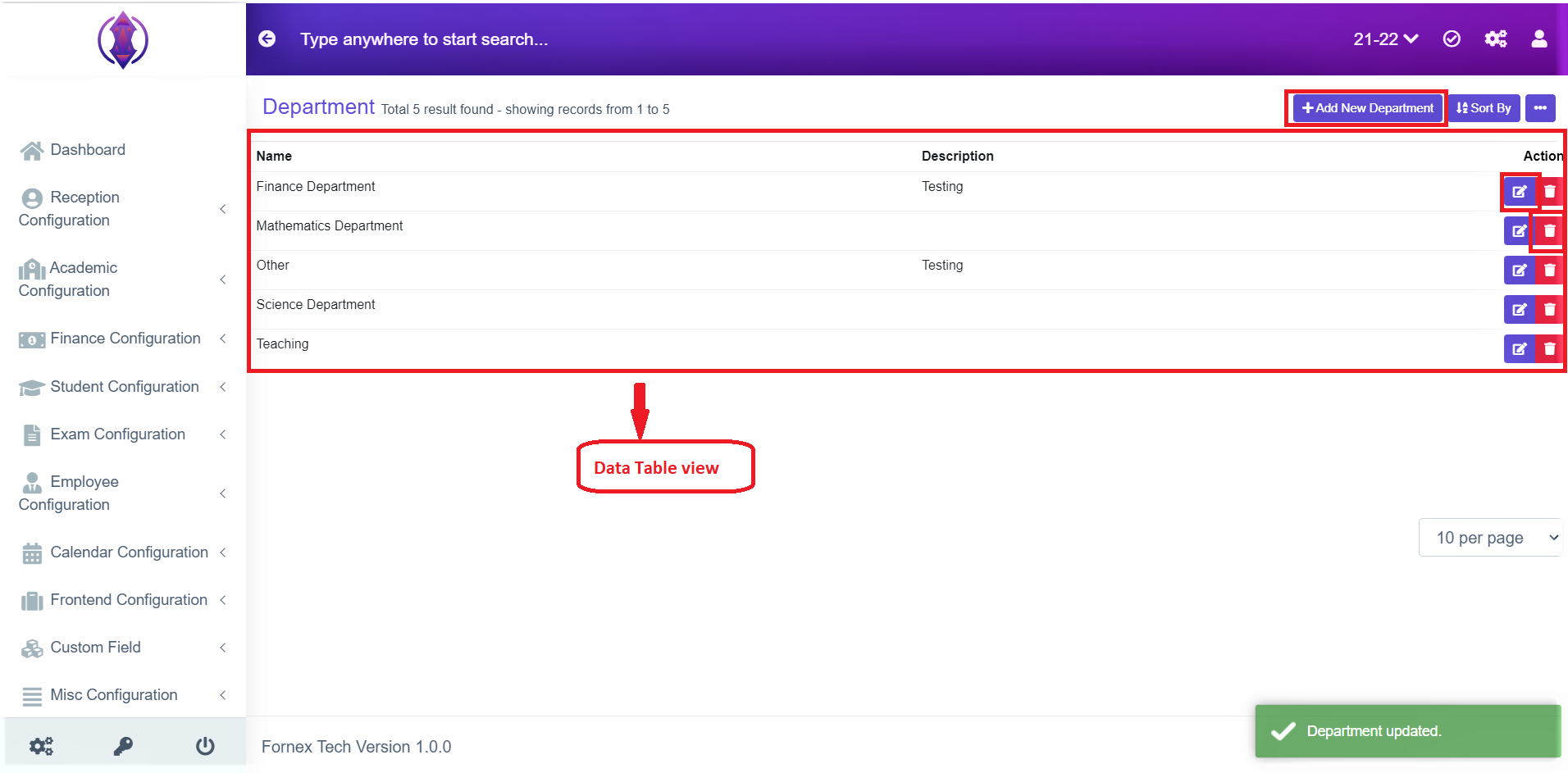Image resolution: width=1568 pixels, height=773 pixels.
Task: Select the Teaching name cell
Action: pyautogui.click(x=282, y=344)
